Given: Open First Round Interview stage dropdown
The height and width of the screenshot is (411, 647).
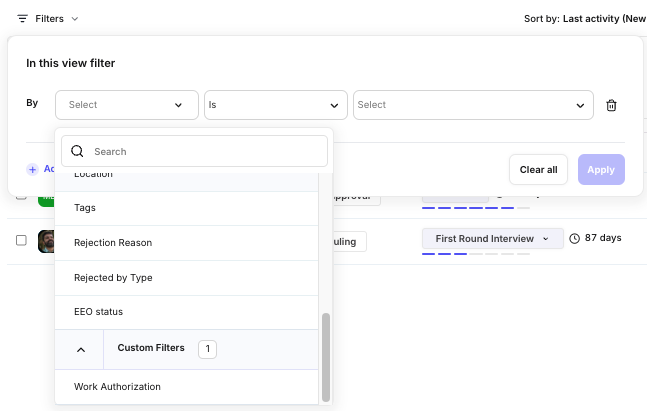Looking at the screenshot, I should (x=490, y=239).
